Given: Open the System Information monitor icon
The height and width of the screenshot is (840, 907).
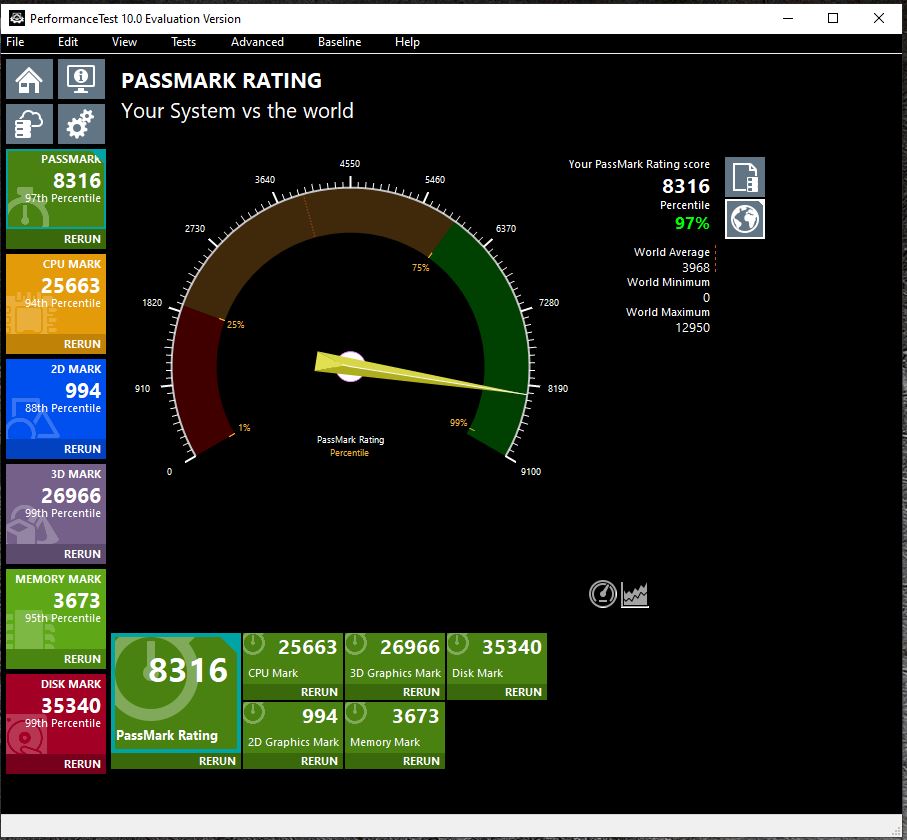Looking at the screenshot, I should point(82,79).
